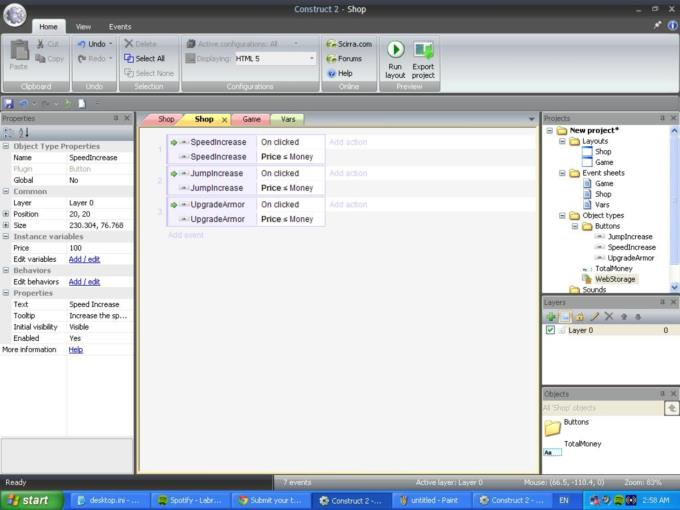Click the Text property value Speed Increase
Image resolution: width=680 pixels, height=510 pixels.
coord(100,304)
